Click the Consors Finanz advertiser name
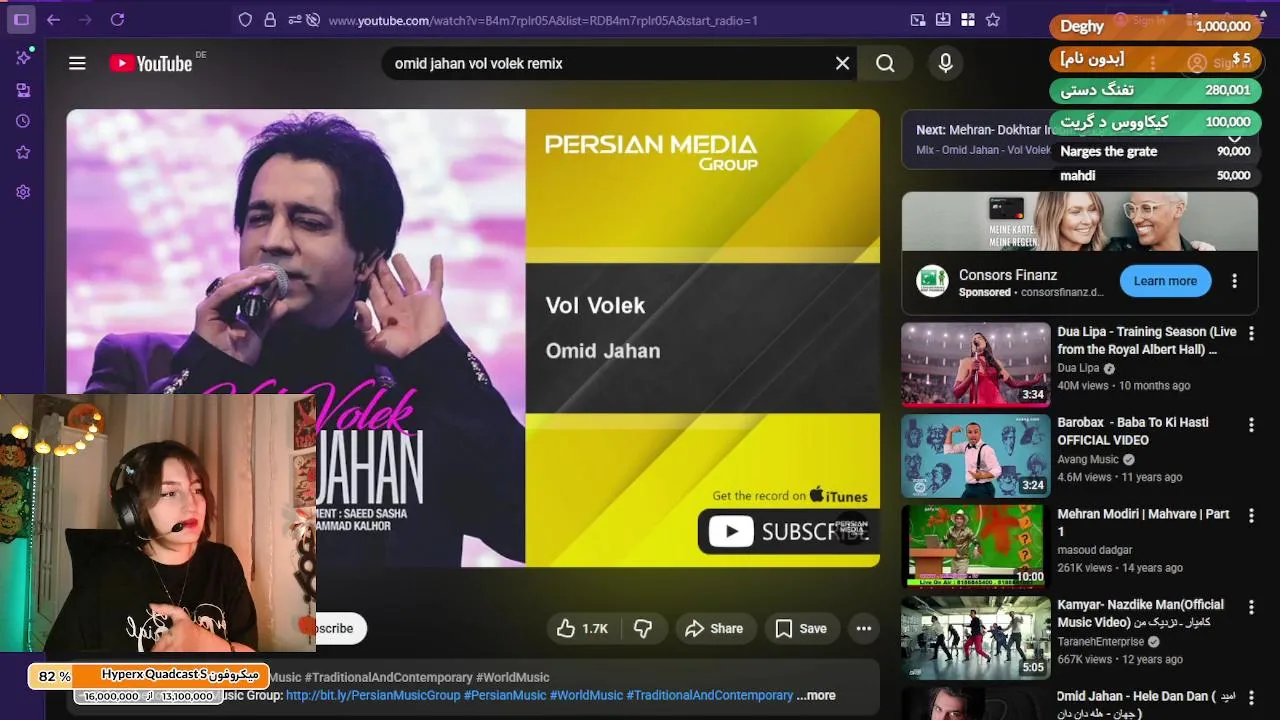1280x720 pixels. (x=1008, y=275)
